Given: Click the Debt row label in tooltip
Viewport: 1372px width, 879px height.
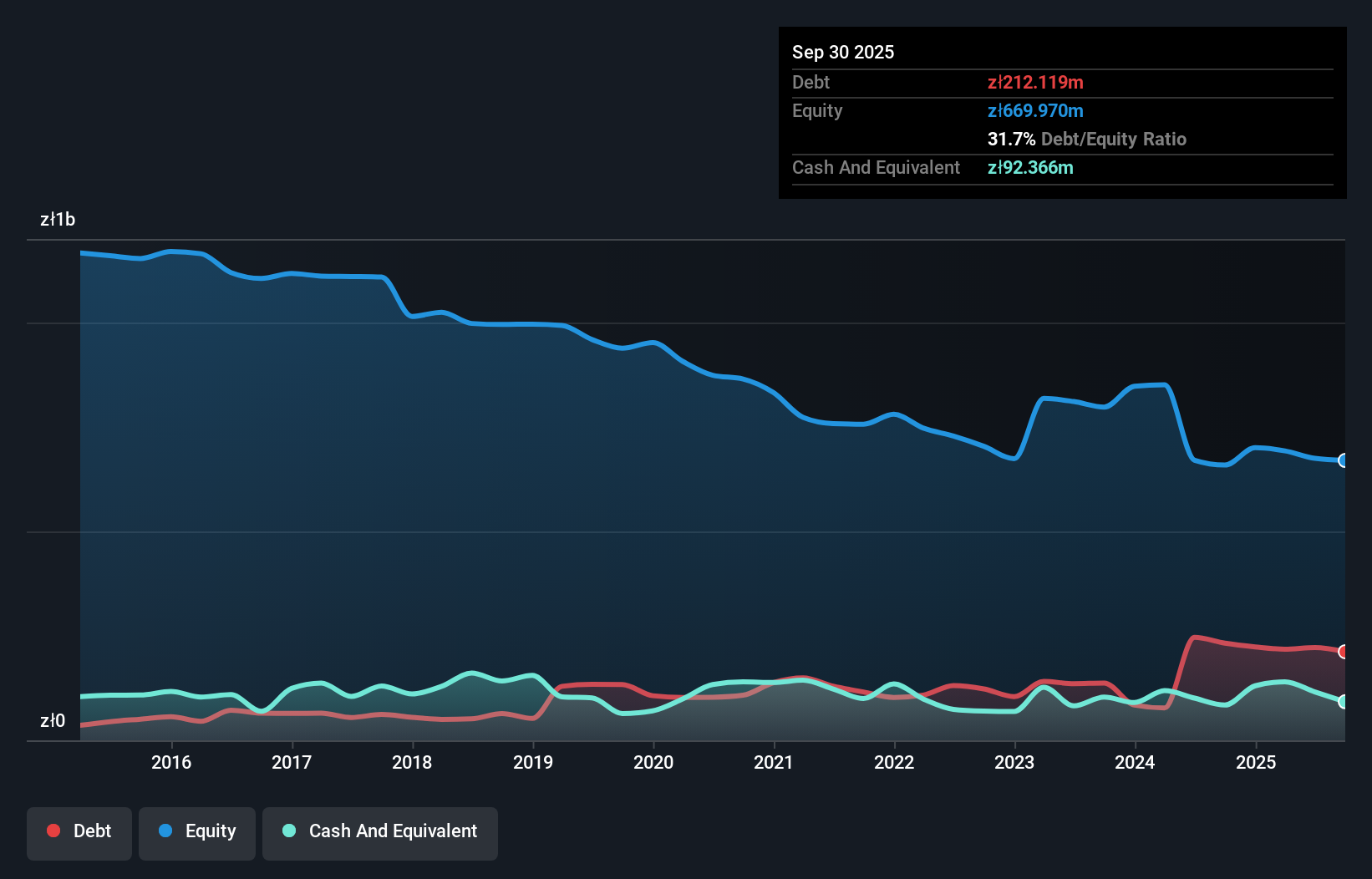Looking at the screenshot, I should tap(810, 82).
